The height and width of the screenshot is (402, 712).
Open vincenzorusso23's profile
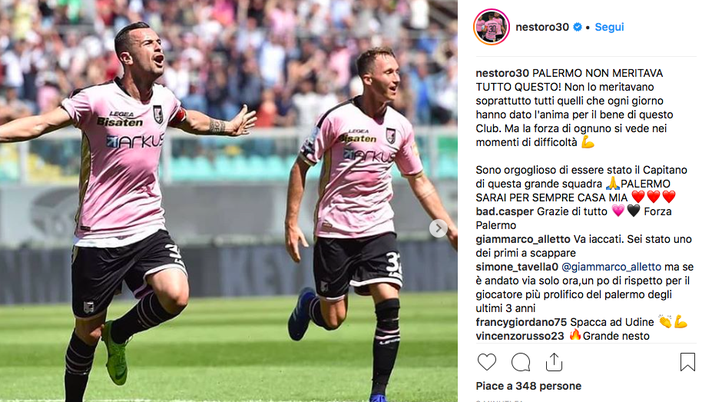(519, 336)
